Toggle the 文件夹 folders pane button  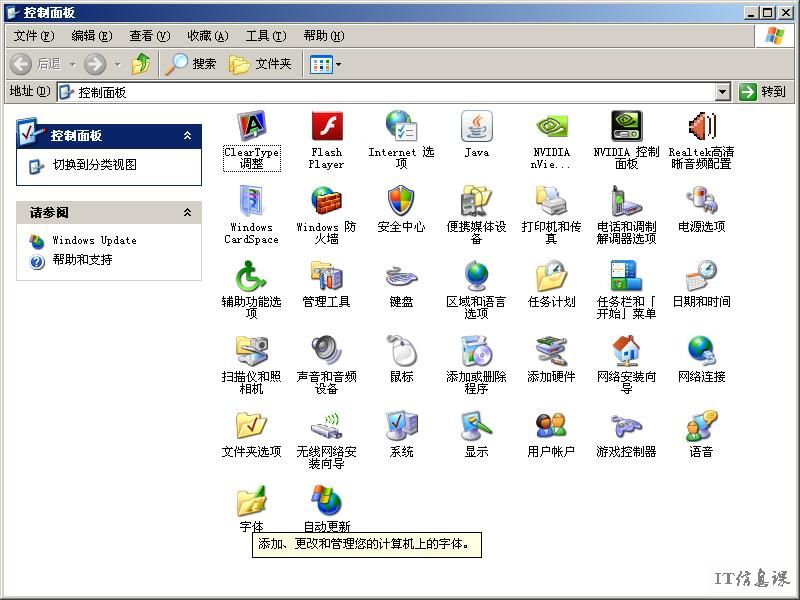(x=260, y=64)
